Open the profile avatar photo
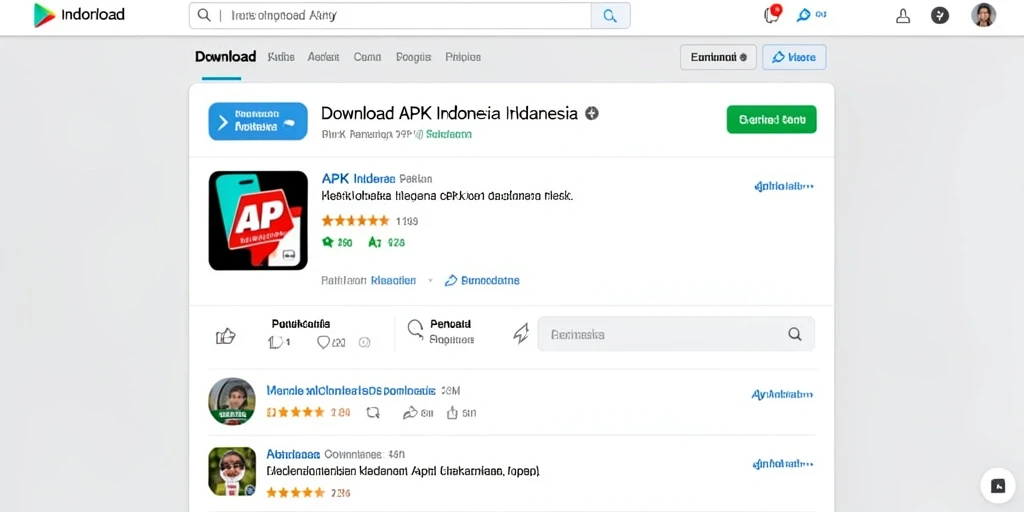The image size is (1024, 512). click(984, 15)
